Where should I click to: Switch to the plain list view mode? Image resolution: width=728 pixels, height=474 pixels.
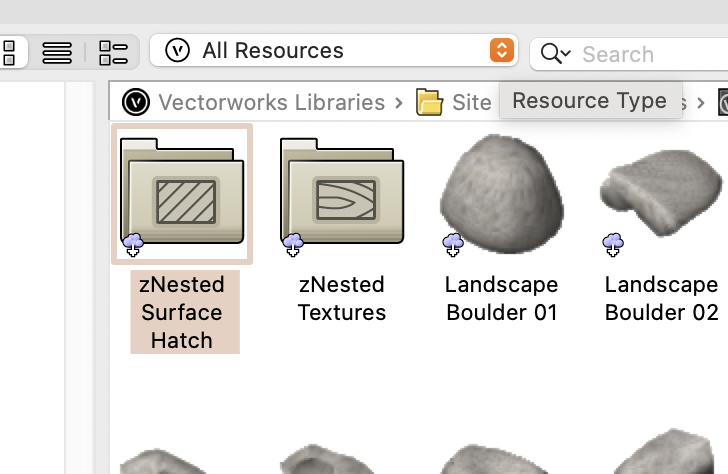57,52
